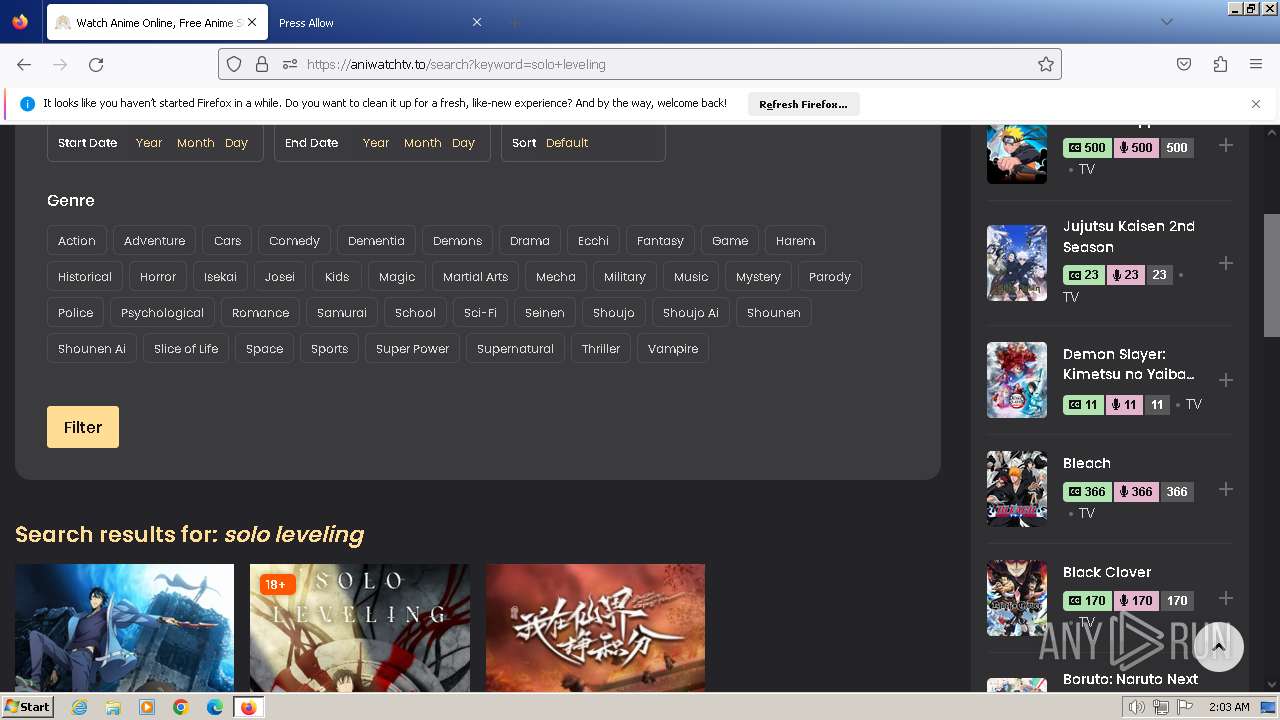Toggle the Psychological genre tag
The width and height of the screenshot is (1280, 720).
163,313
